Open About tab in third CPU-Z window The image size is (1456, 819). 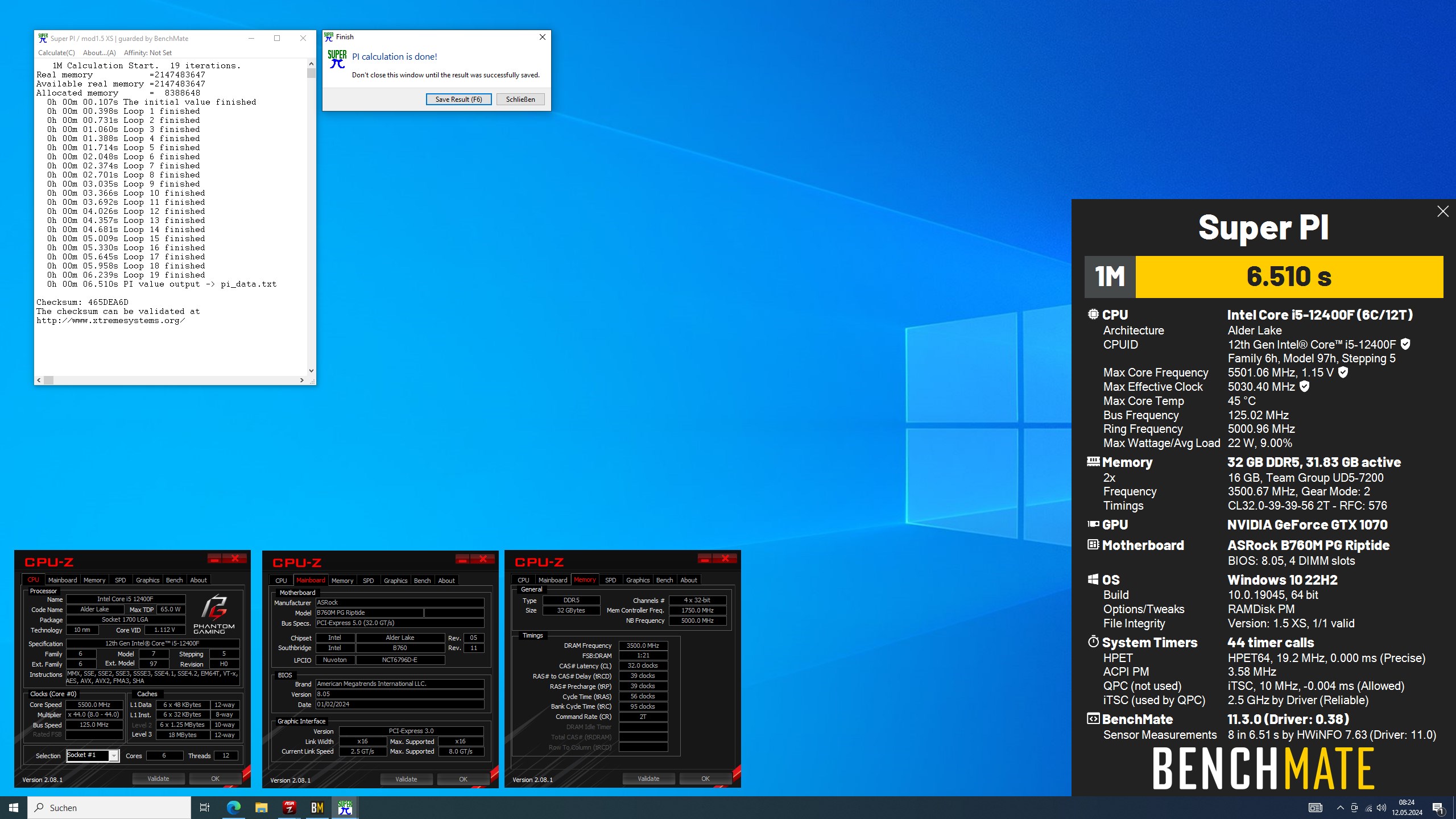point(688,580)
